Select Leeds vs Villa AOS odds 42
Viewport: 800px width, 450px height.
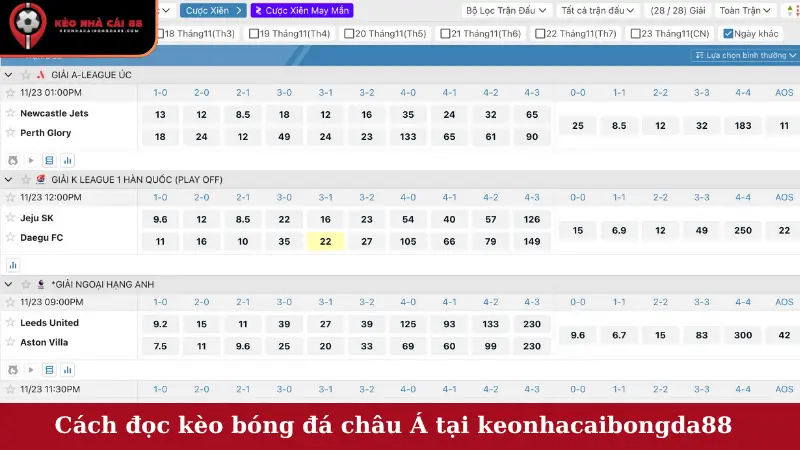click(x=783, y=335)
